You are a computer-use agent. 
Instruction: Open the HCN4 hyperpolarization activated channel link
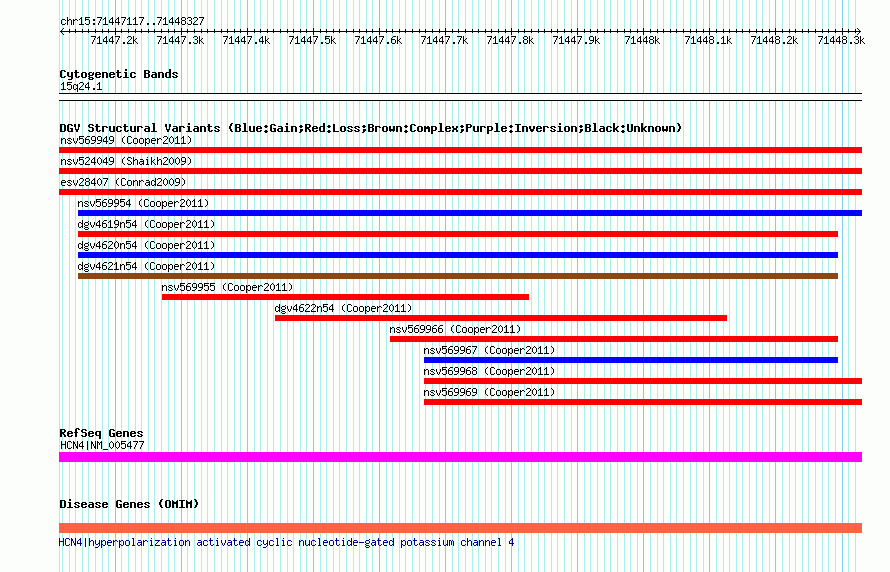[x=287, y=542]
